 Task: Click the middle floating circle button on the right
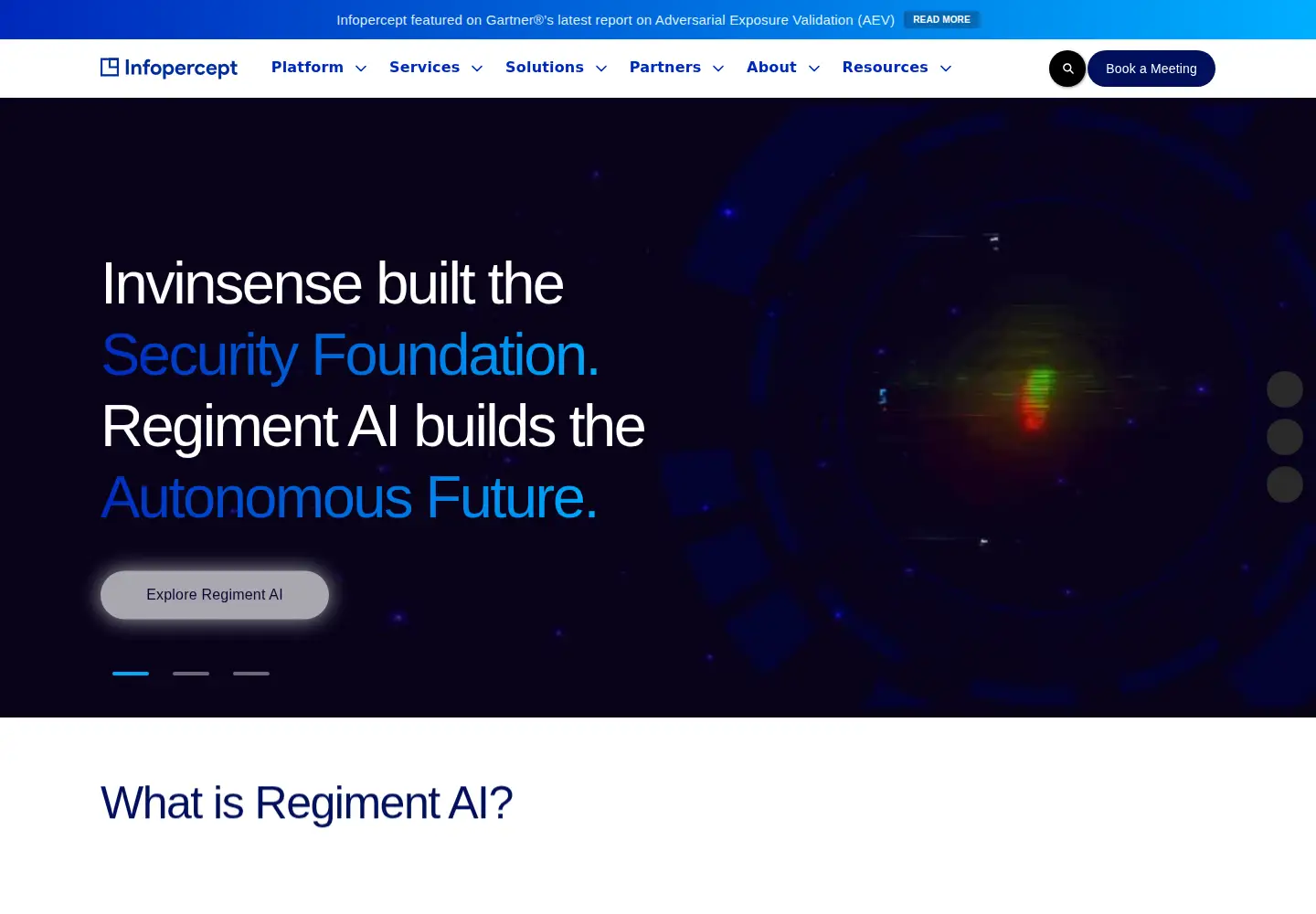(x=1285, y=437)
